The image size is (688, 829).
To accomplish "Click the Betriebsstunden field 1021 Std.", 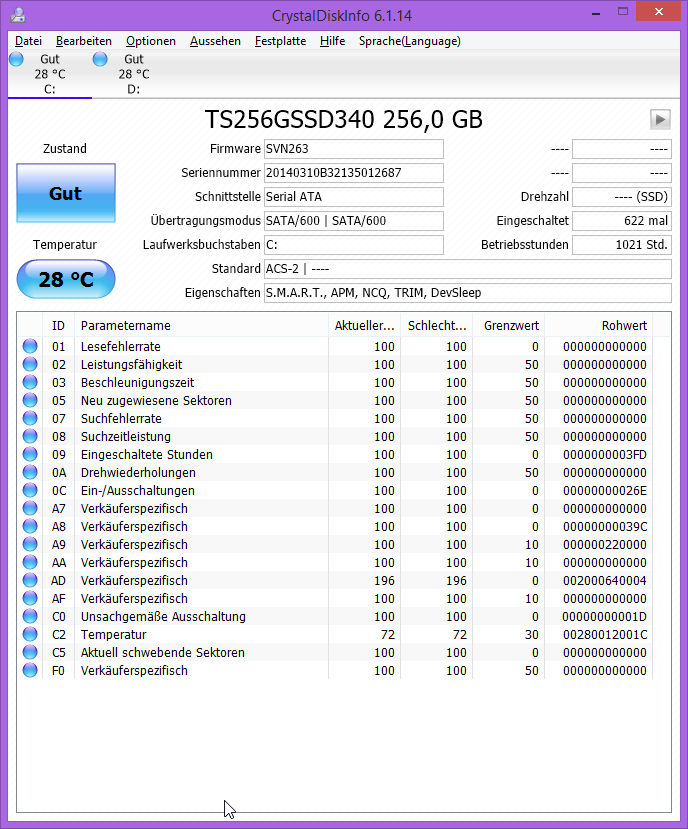I will click(622, 245).
